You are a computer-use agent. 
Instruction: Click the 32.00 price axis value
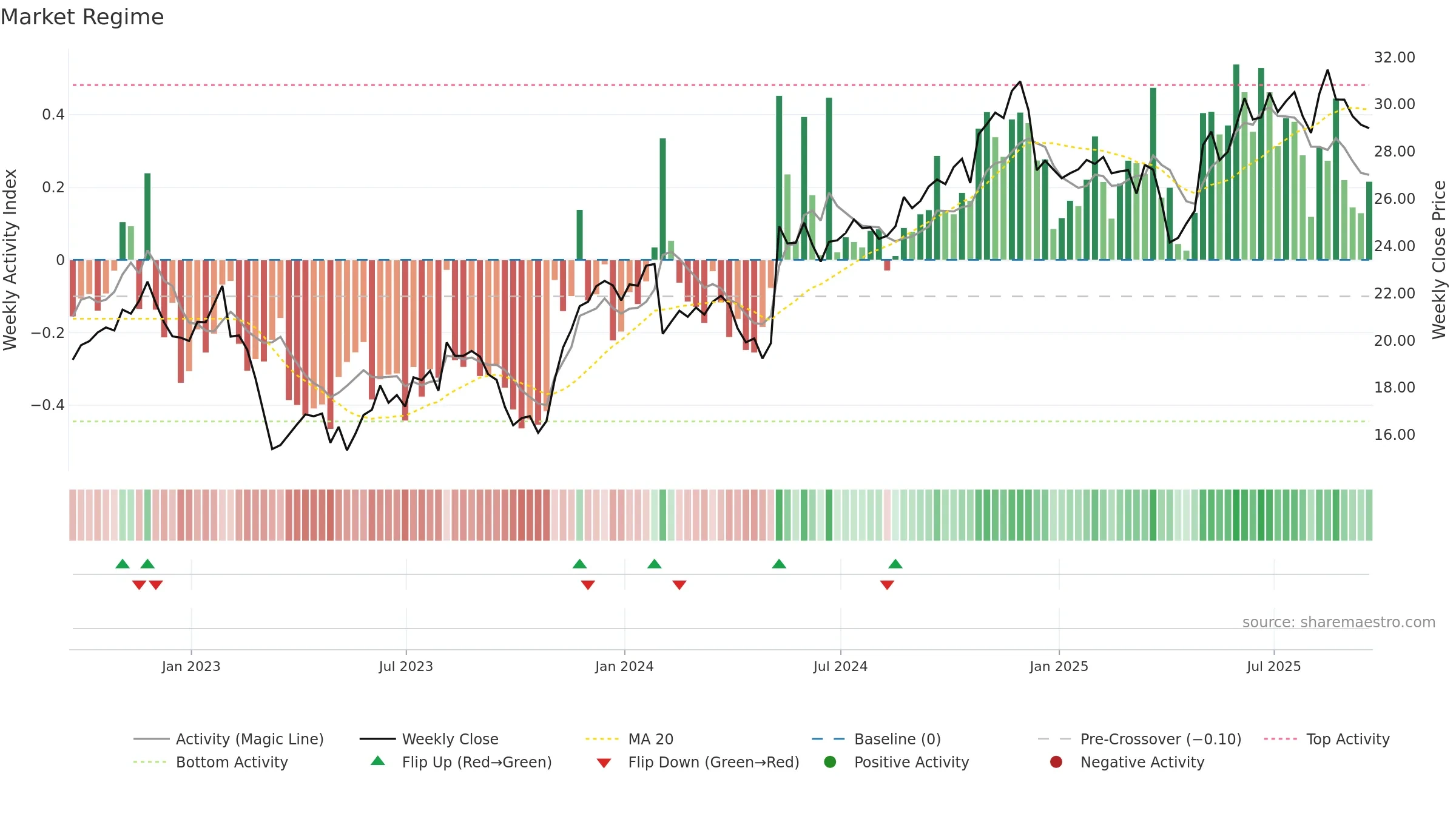[x=1395, y=58]
